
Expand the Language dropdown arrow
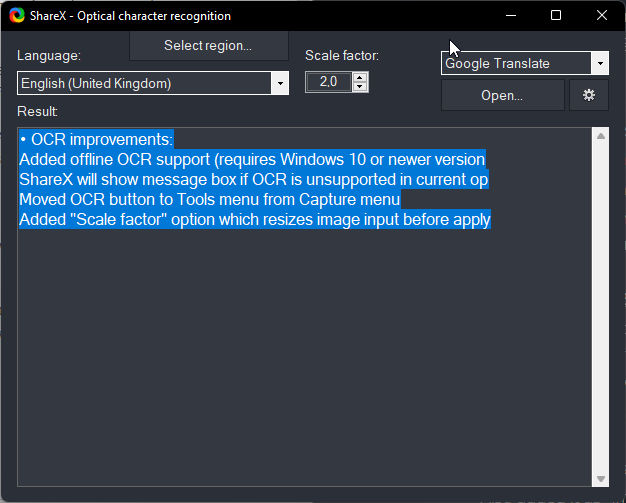pyautogui.click(x=280, y=84)
